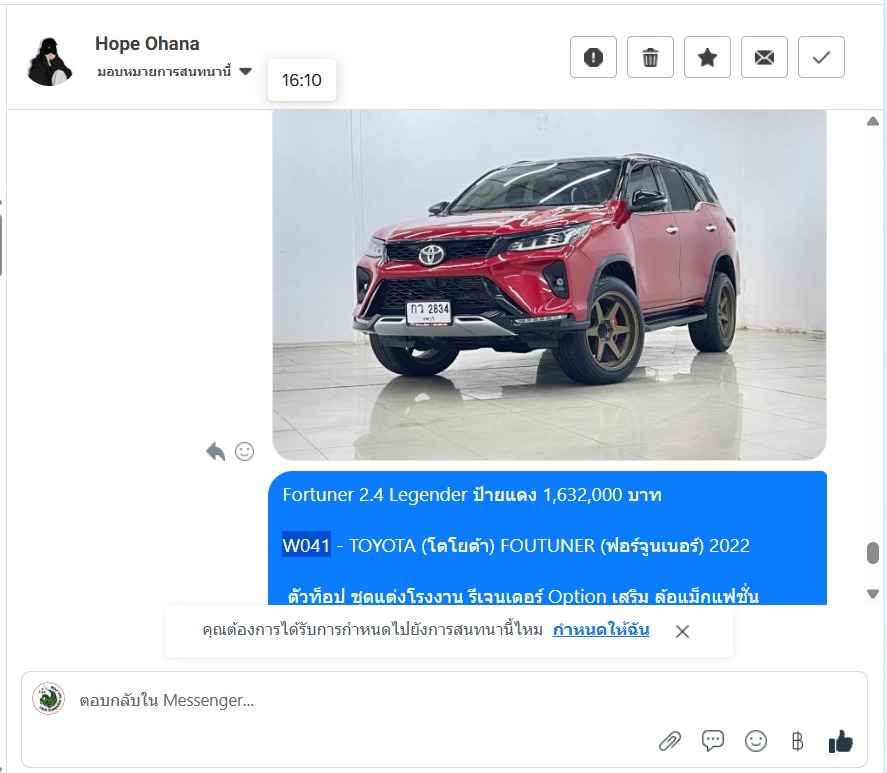Click the chat scrollbar up arrow
887x773 pixels.
[873, 121]
